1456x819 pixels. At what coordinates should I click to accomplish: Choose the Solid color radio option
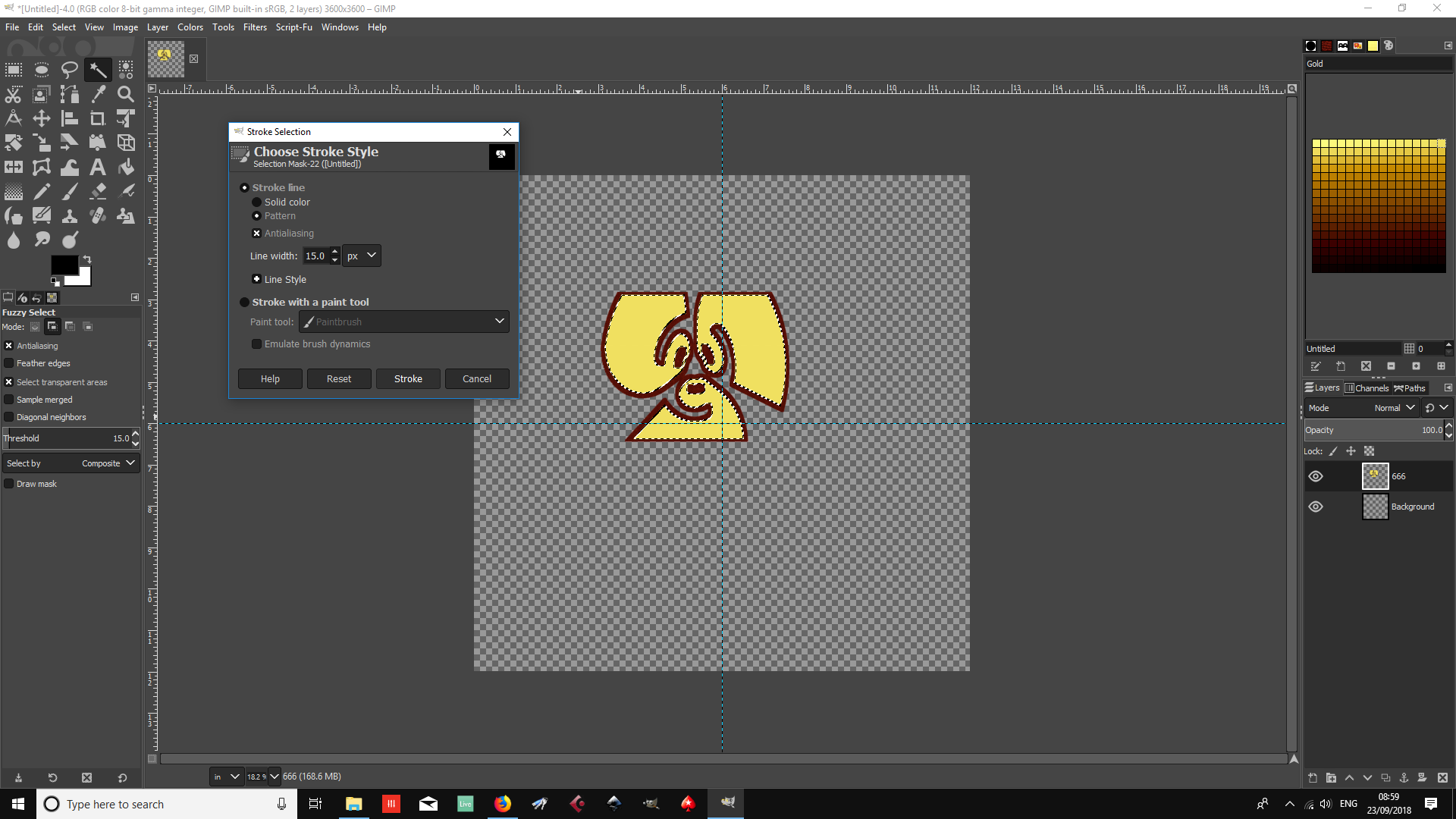tap(257, 202)
